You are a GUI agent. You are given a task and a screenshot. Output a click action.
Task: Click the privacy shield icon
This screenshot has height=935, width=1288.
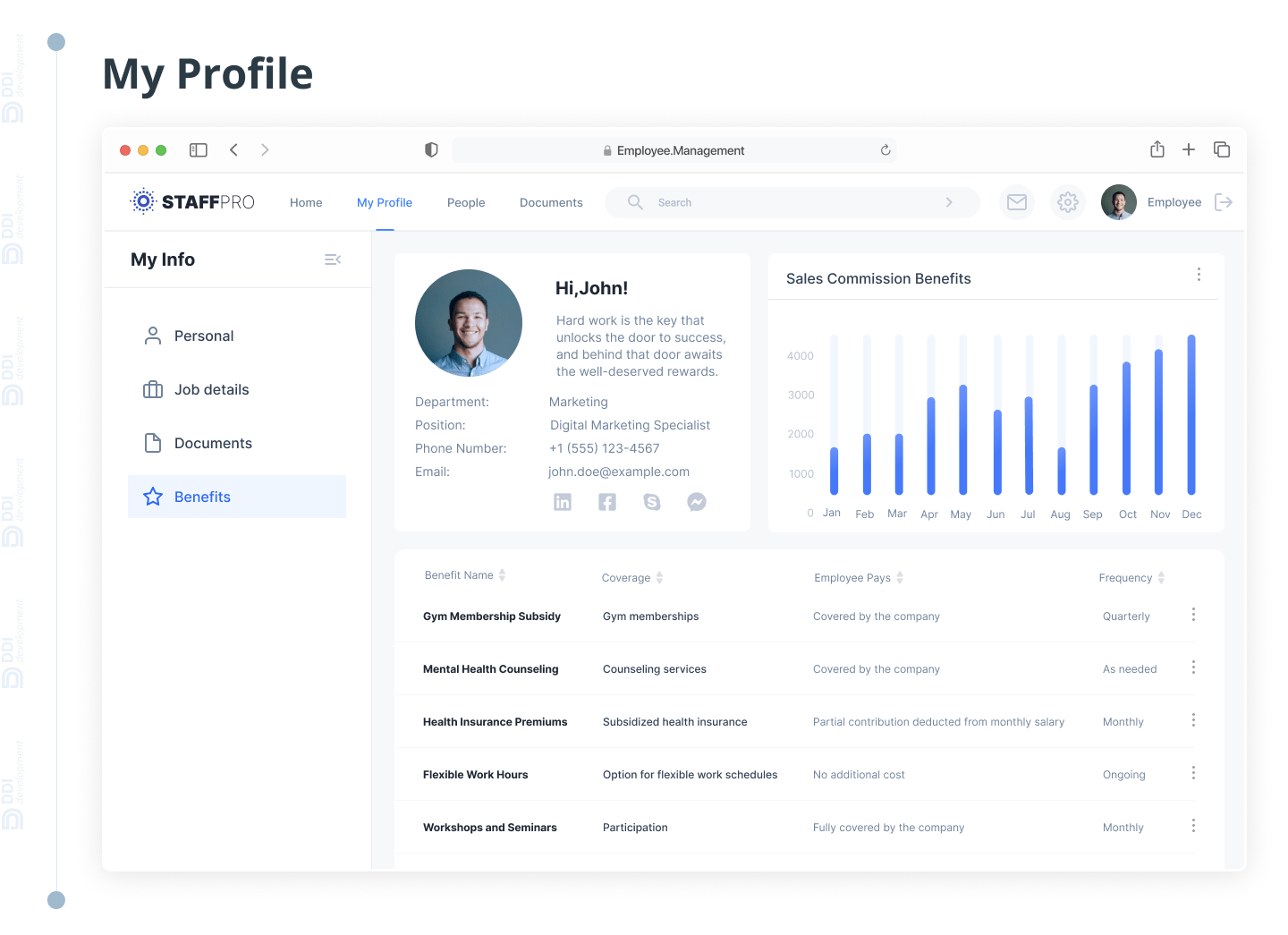(x=431, y=149)
